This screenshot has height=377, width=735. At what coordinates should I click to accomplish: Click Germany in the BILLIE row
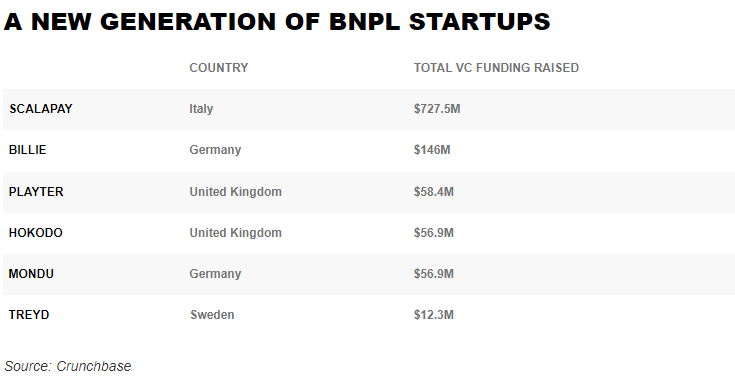[215, 150]
